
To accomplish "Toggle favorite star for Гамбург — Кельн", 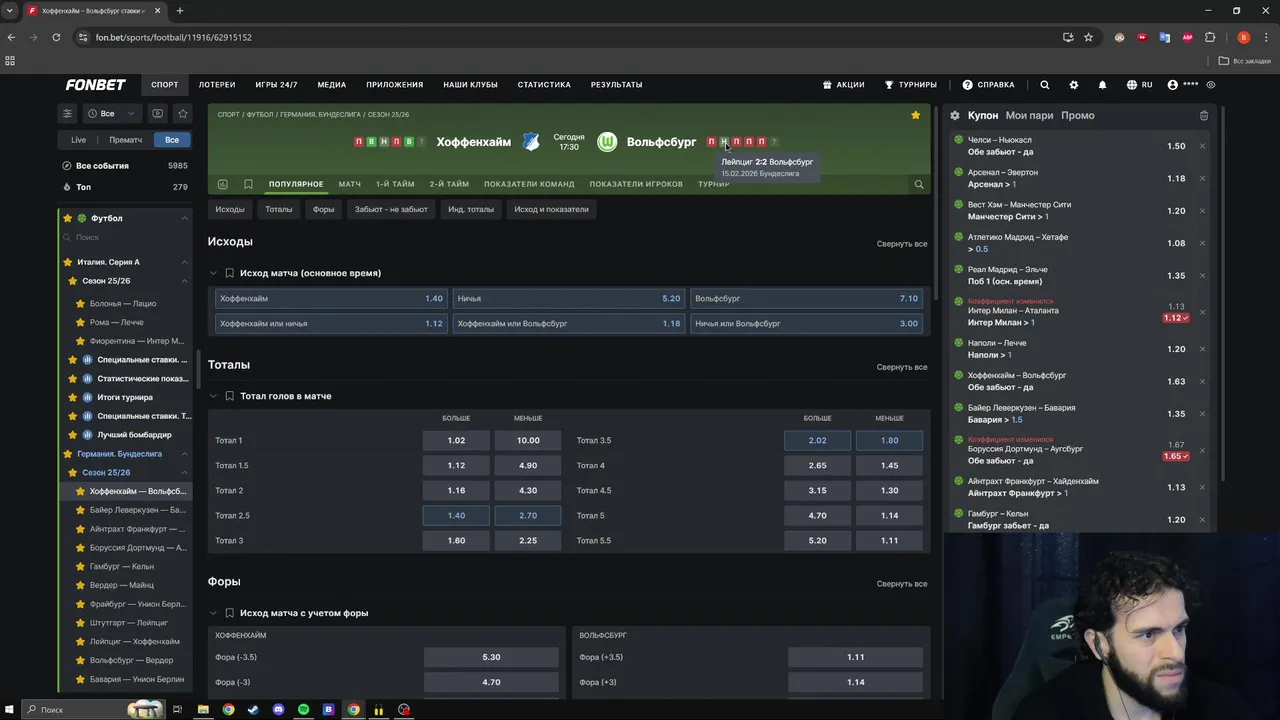I will [x=80, y=566].
